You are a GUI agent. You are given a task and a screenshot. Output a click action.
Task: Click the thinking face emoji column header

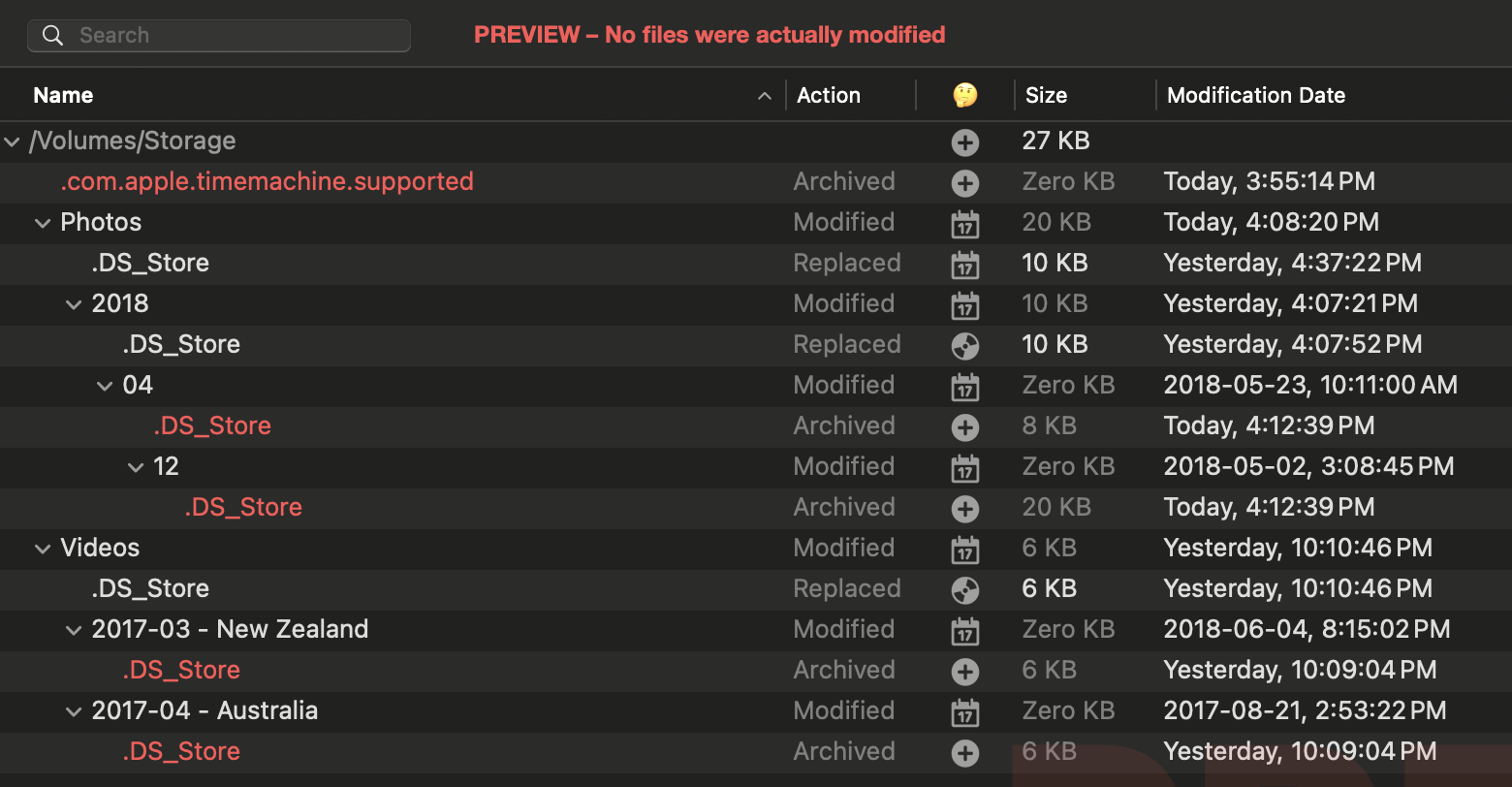click(964, 95)
